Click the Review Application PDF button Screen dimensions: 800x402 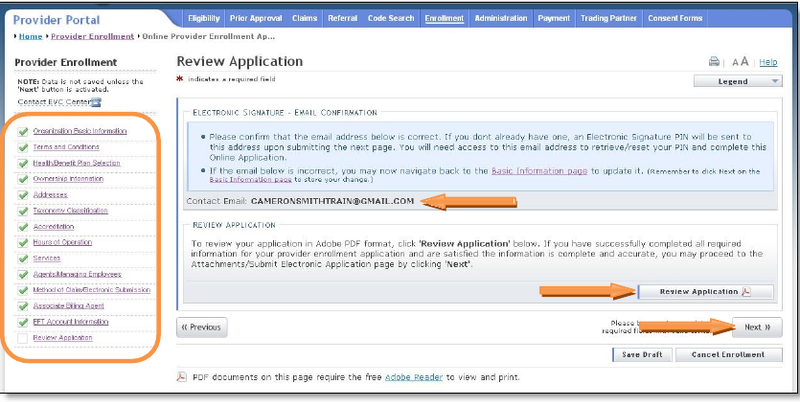click(x=706, y=292)
